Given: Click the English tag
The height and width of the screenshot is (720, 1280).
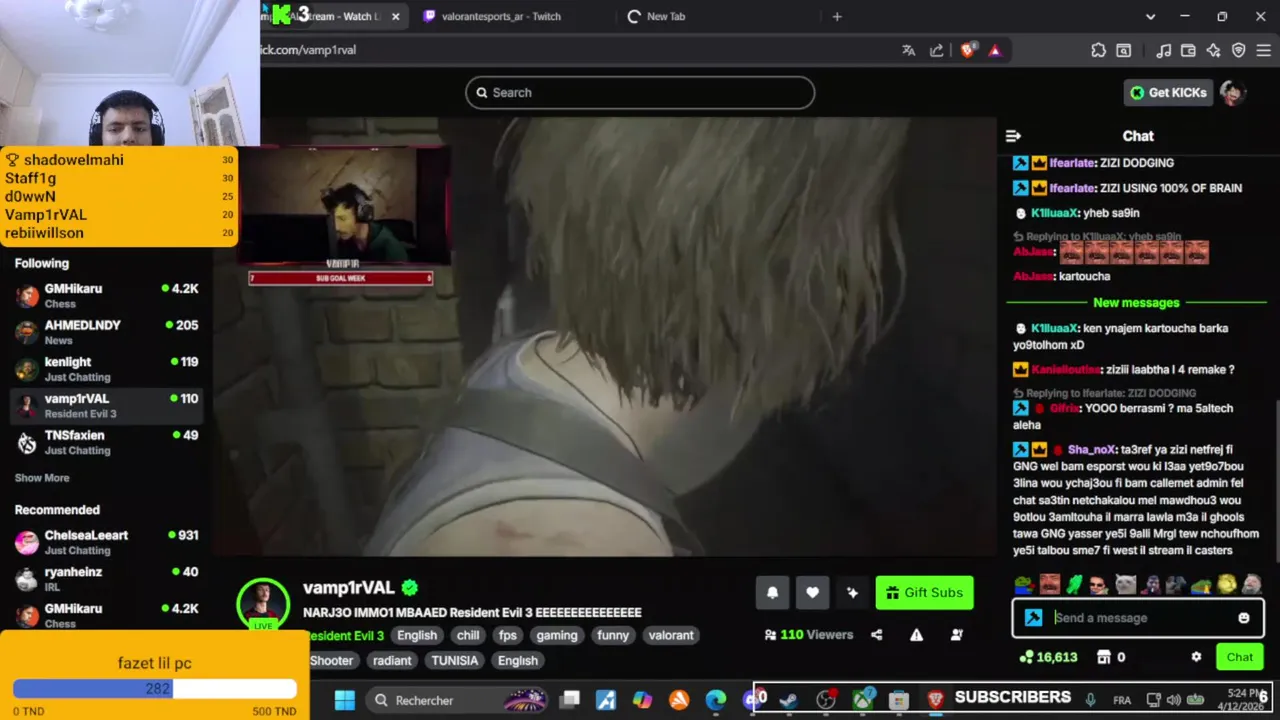Looking at the screenshot, I should (x=417, y=635).
